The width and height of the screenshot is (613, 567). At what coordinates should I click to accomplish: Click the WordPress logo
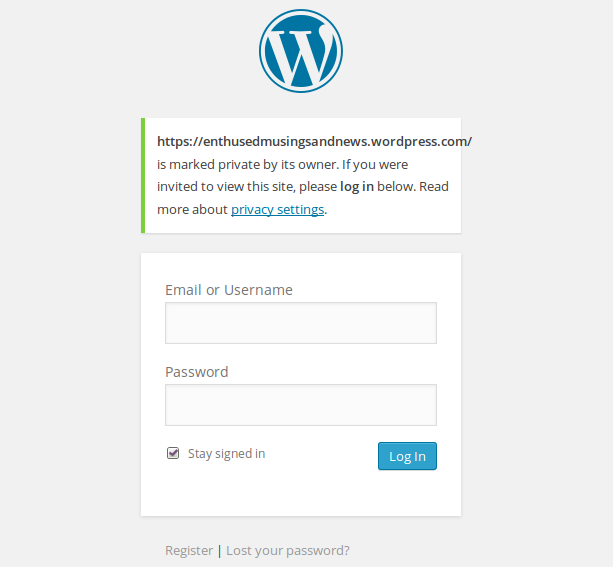coord(300,53)
